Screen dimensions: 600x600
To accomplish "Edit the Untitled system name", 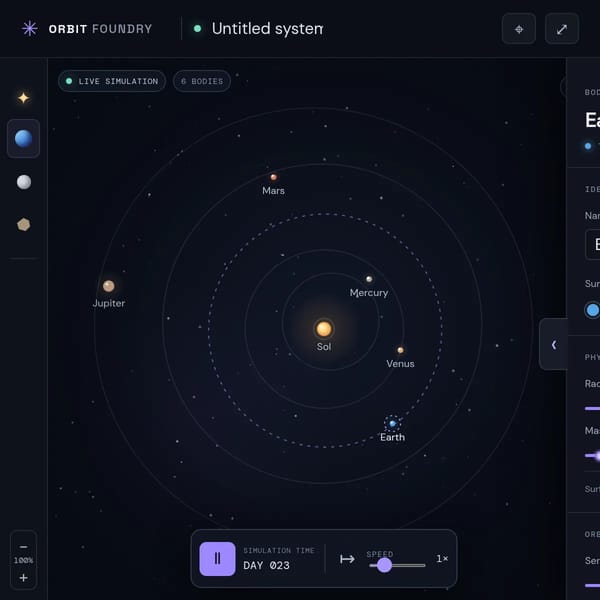I will pyautogui.click(x=267, y=29).
